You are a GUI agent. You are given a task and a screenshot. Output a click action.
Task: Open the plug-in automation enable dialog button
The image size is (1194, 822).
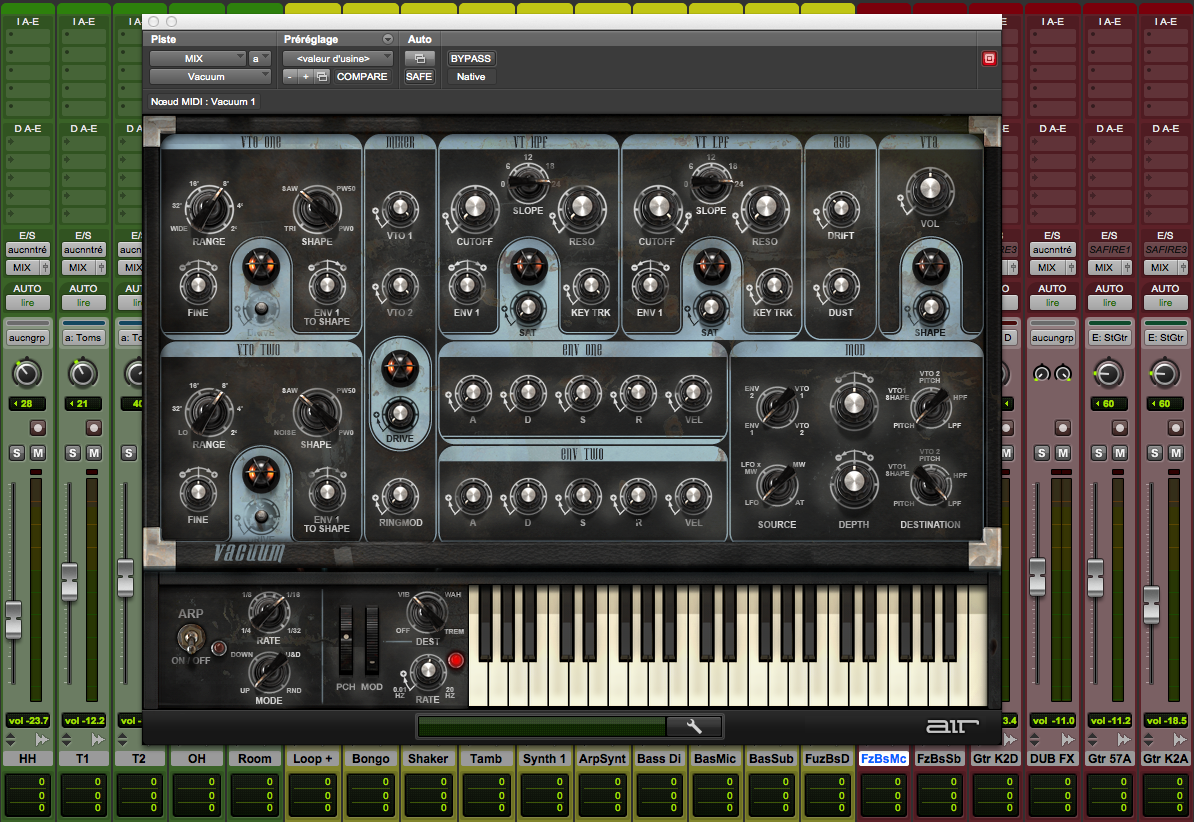[x=419, y=59]
